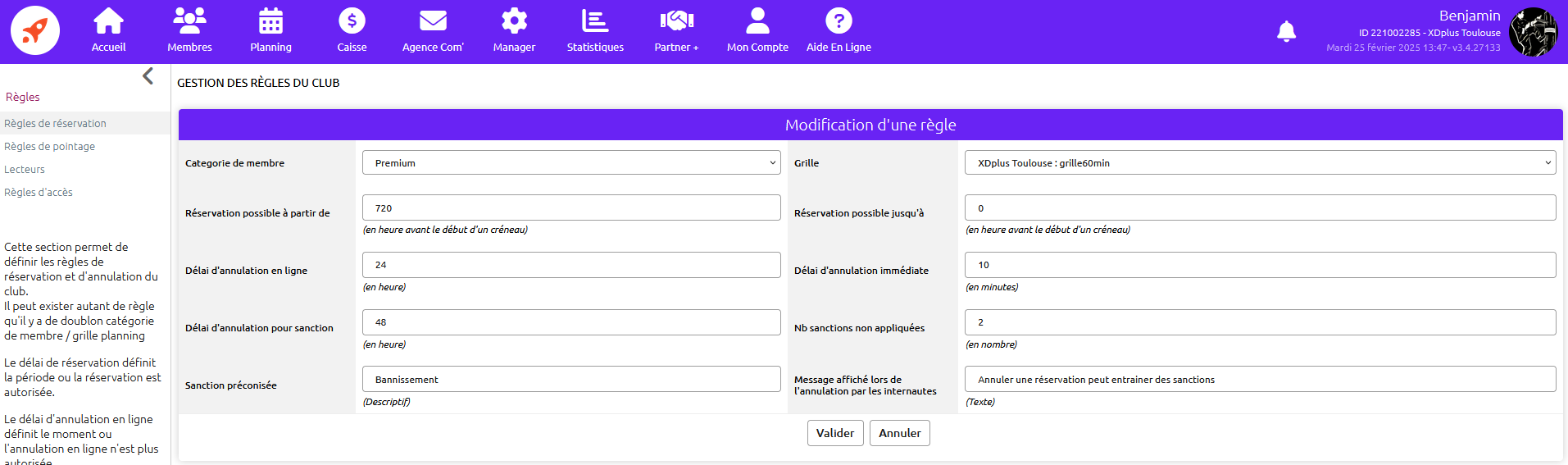
Task: Open the Aide En Ligne help icon
Action: coord(839,21)
